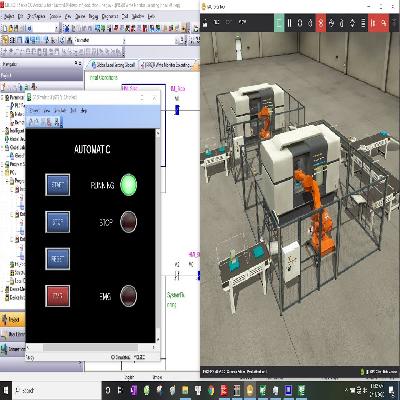The width and height of the screenshot is (400, 400).
Task: Click the Open project icon in GX Works2 toolbar
Action: pyautogui.click(x=11, y=29)
